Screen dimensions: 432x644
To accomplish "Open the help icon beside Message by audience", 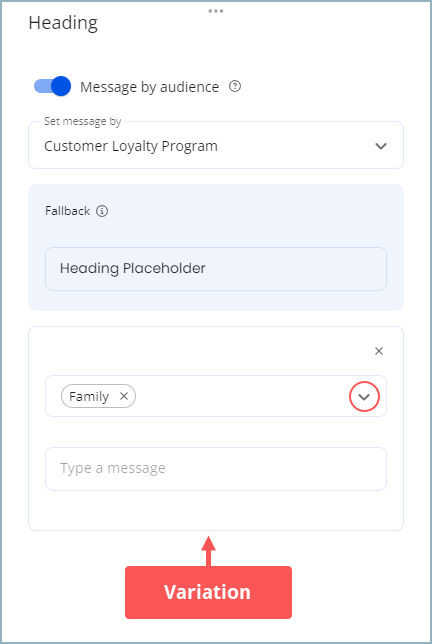I will coord(235,87).
